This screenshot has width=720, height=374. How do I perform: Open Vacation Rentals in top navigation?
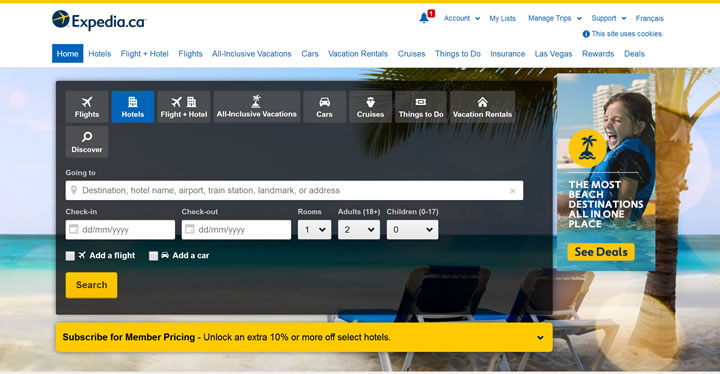[x=358, y=54]
